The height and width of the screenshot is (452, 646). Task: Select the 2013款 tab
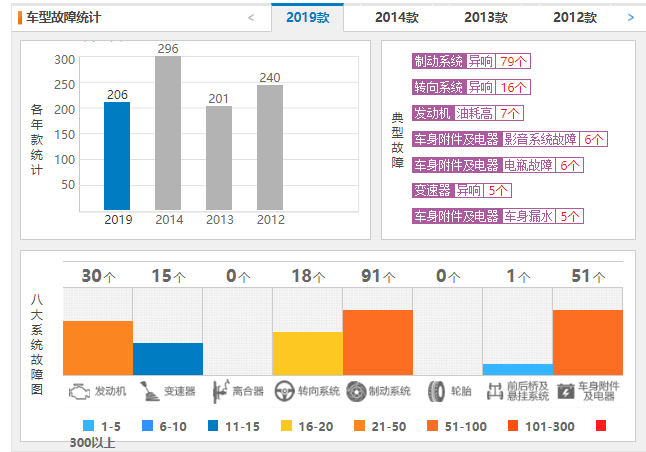click(x=485, y=17)
